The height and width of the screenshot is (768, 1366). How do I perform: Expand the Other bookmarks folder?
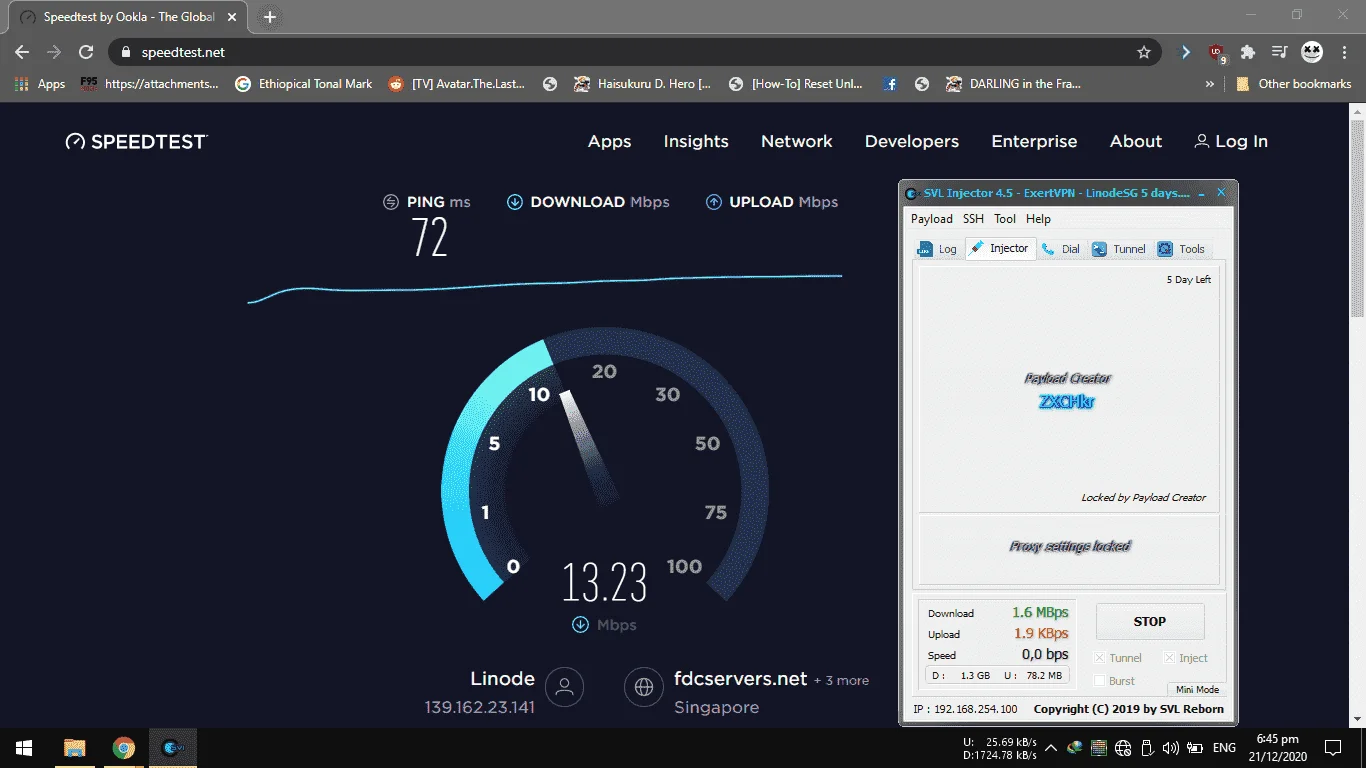coord(1294,84)
